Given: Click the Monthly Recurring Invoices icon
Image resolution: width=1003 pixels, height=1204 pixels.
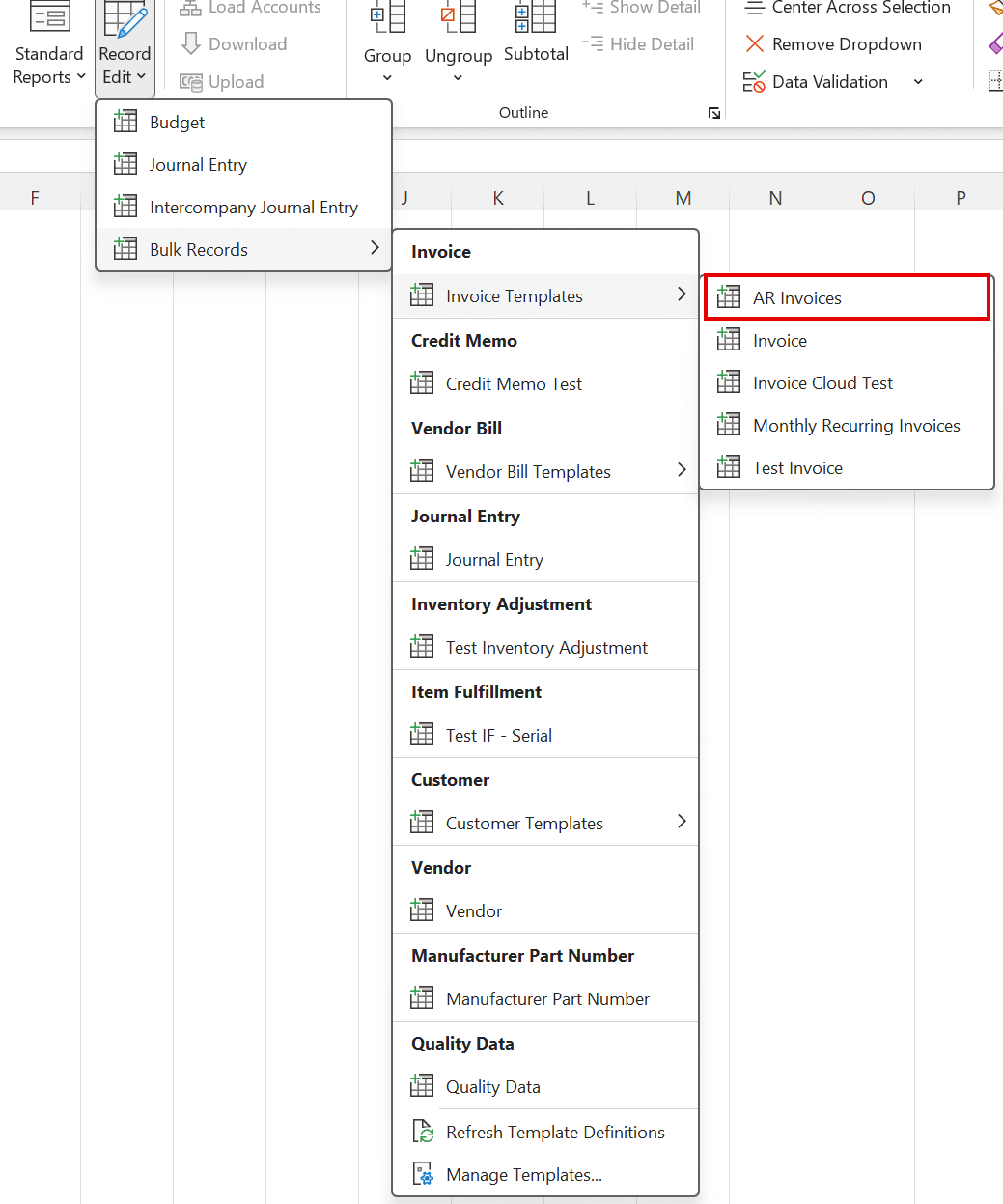Looking at the screenshot, I should 729,424.
